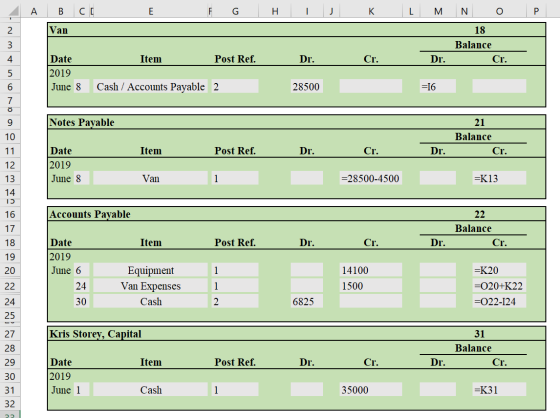Select cell with 'Cash / Accounts Payable'

pyautogui.click(x=150, y=86)
